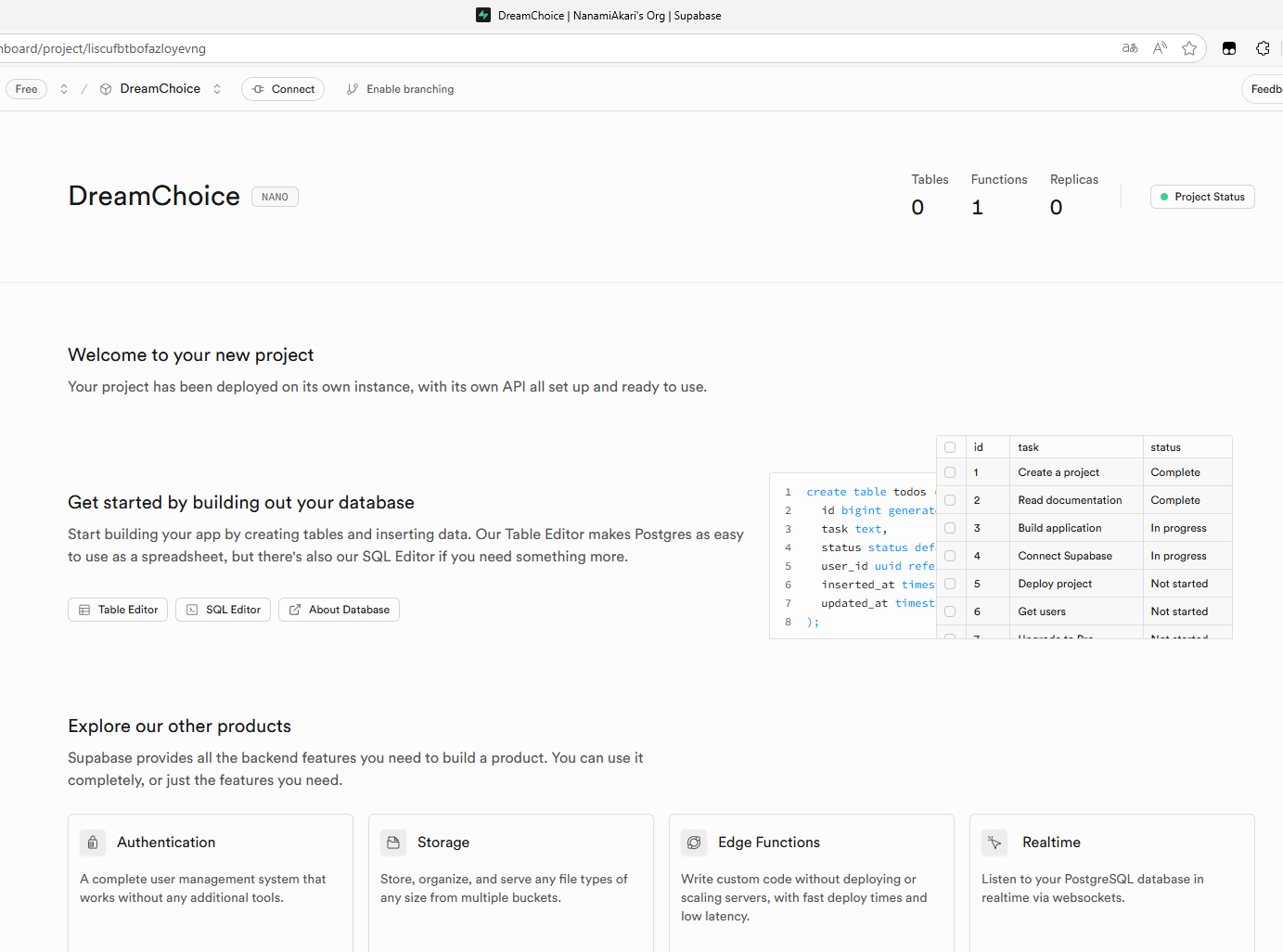Open the SQL Editor

coord(223,610)
